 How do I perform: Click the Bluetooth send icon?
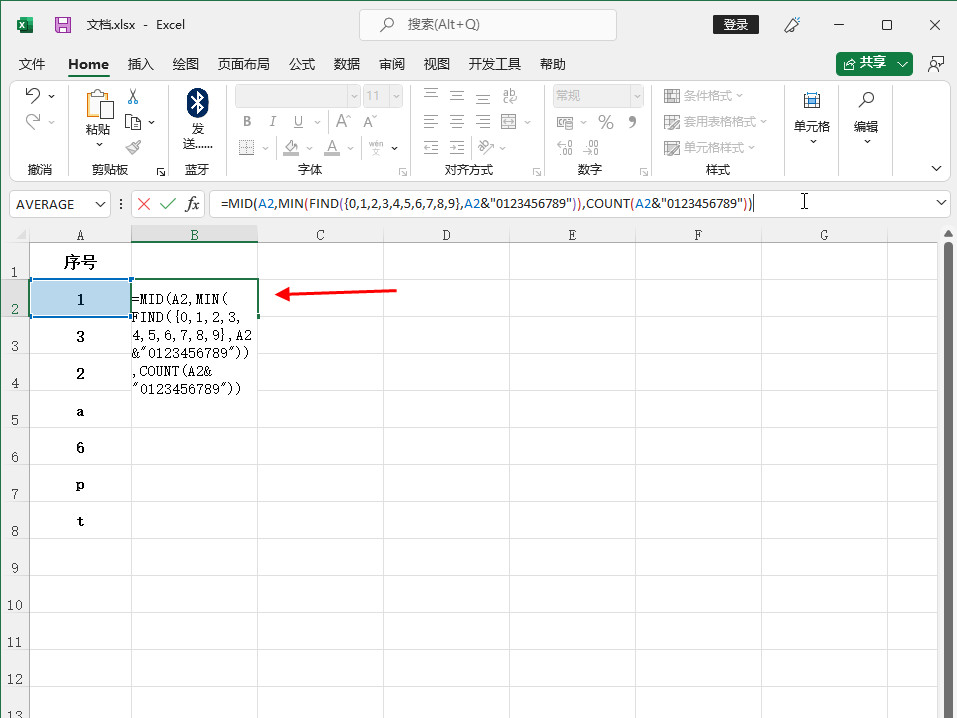click(197, 103)
